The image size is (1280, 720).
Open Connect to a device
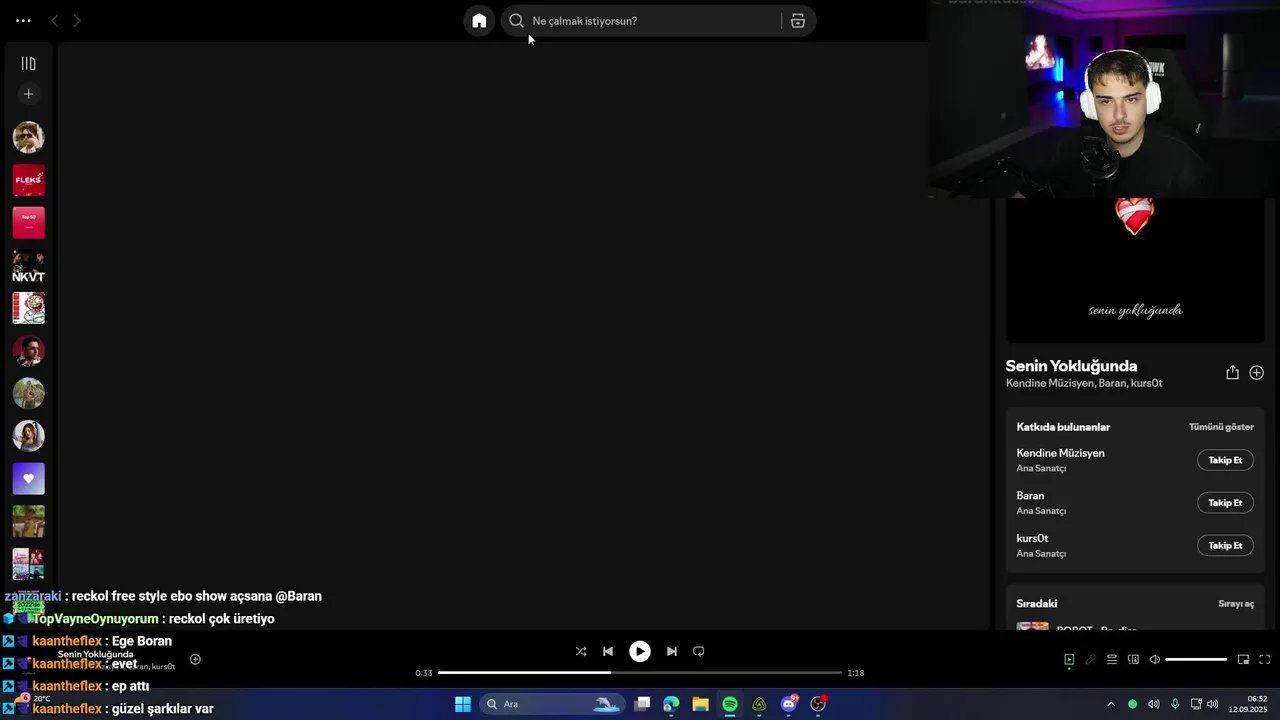(1133, 660)
